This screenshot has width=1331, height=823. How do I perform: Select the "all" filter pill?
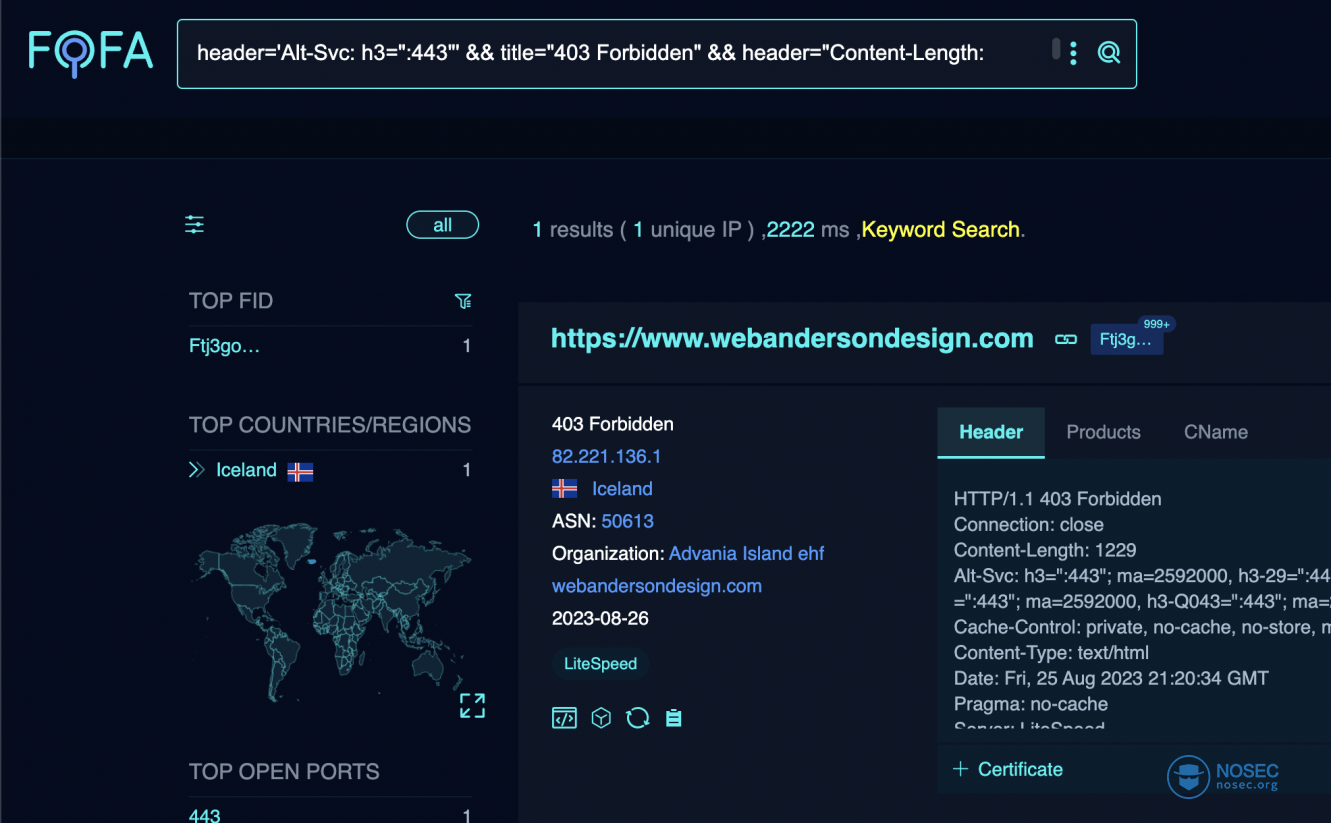(442, 225)
